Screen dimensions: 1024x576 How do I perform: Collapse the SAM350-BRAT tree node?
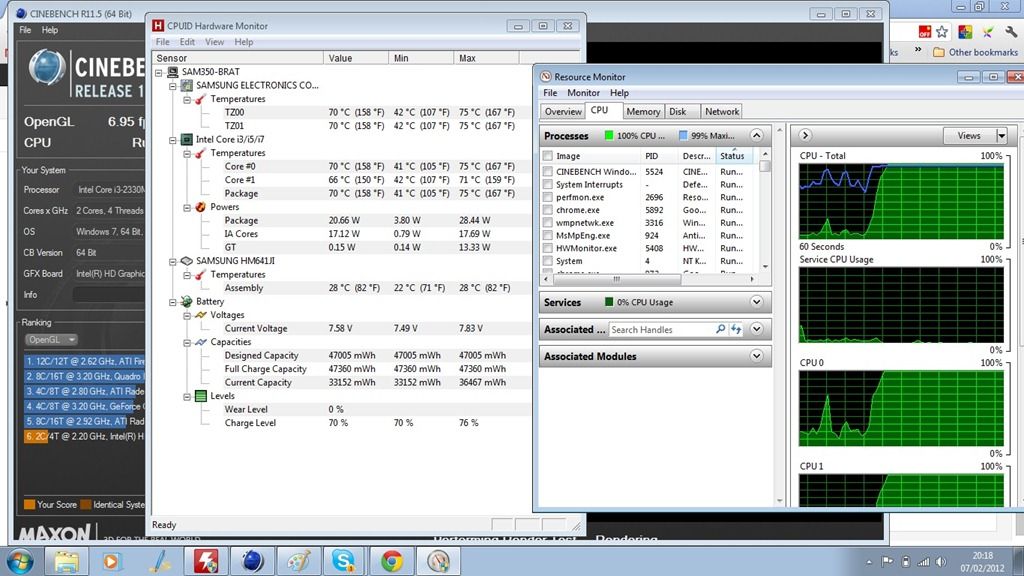[x=159, y=72]
